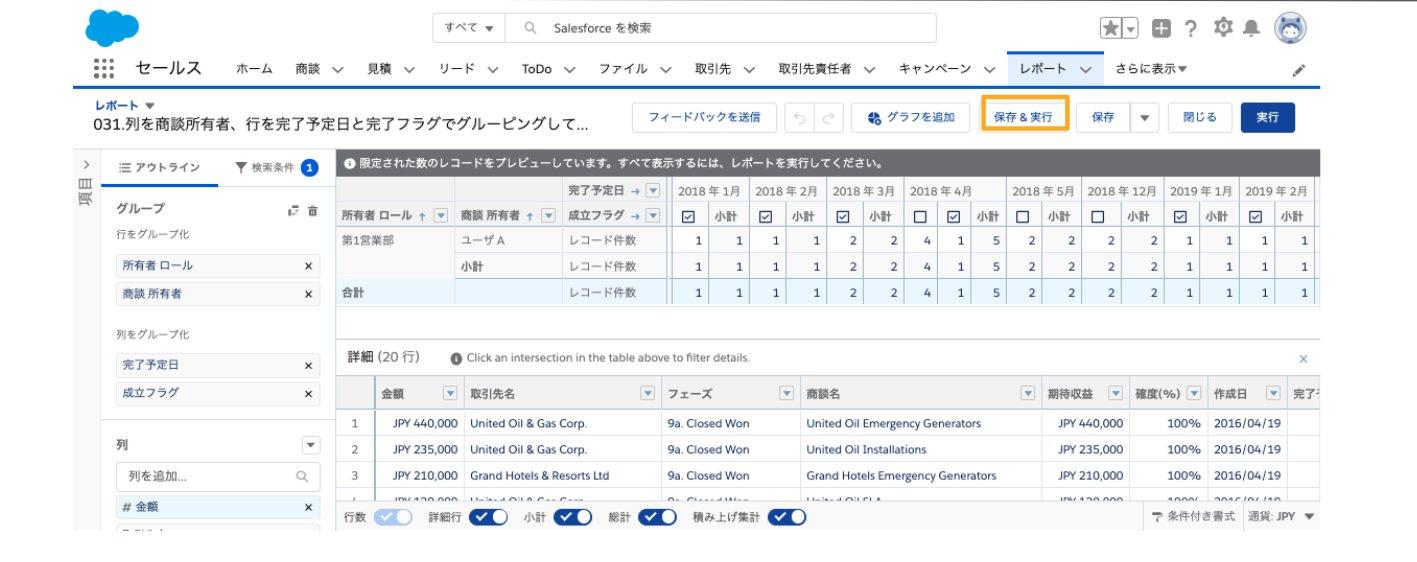Toggle the 詳細行 switch
Screen dimensions: 1417x562
pos(488,517)
